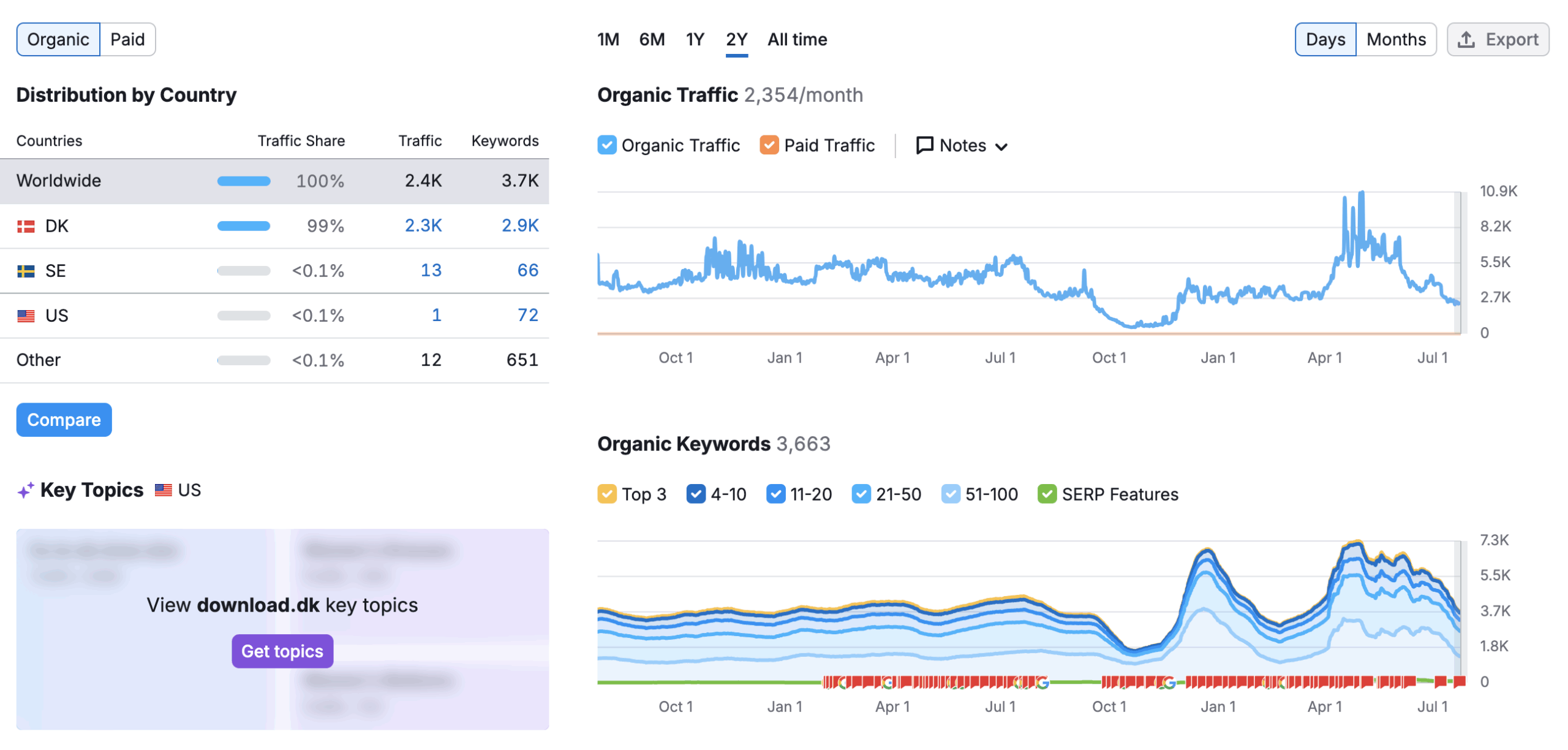The height and width of the screenshot is (750, 1568).
Task: Click the Export upload icon
Action: coord(1465,40)
